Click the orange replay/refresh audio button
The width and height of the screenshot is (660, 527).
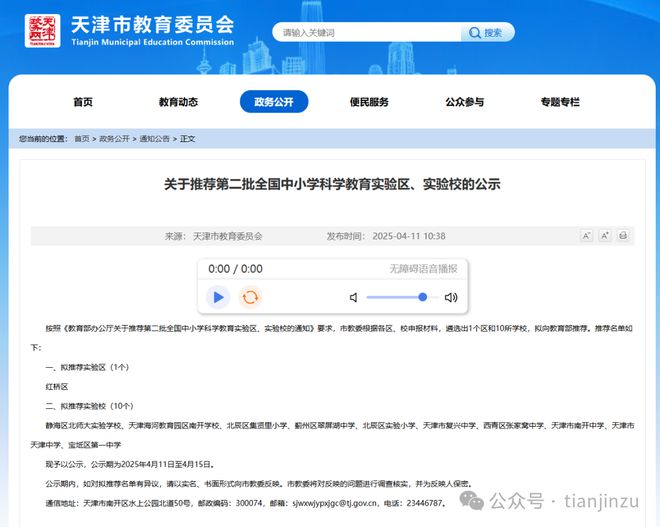[x=250, y=297]
